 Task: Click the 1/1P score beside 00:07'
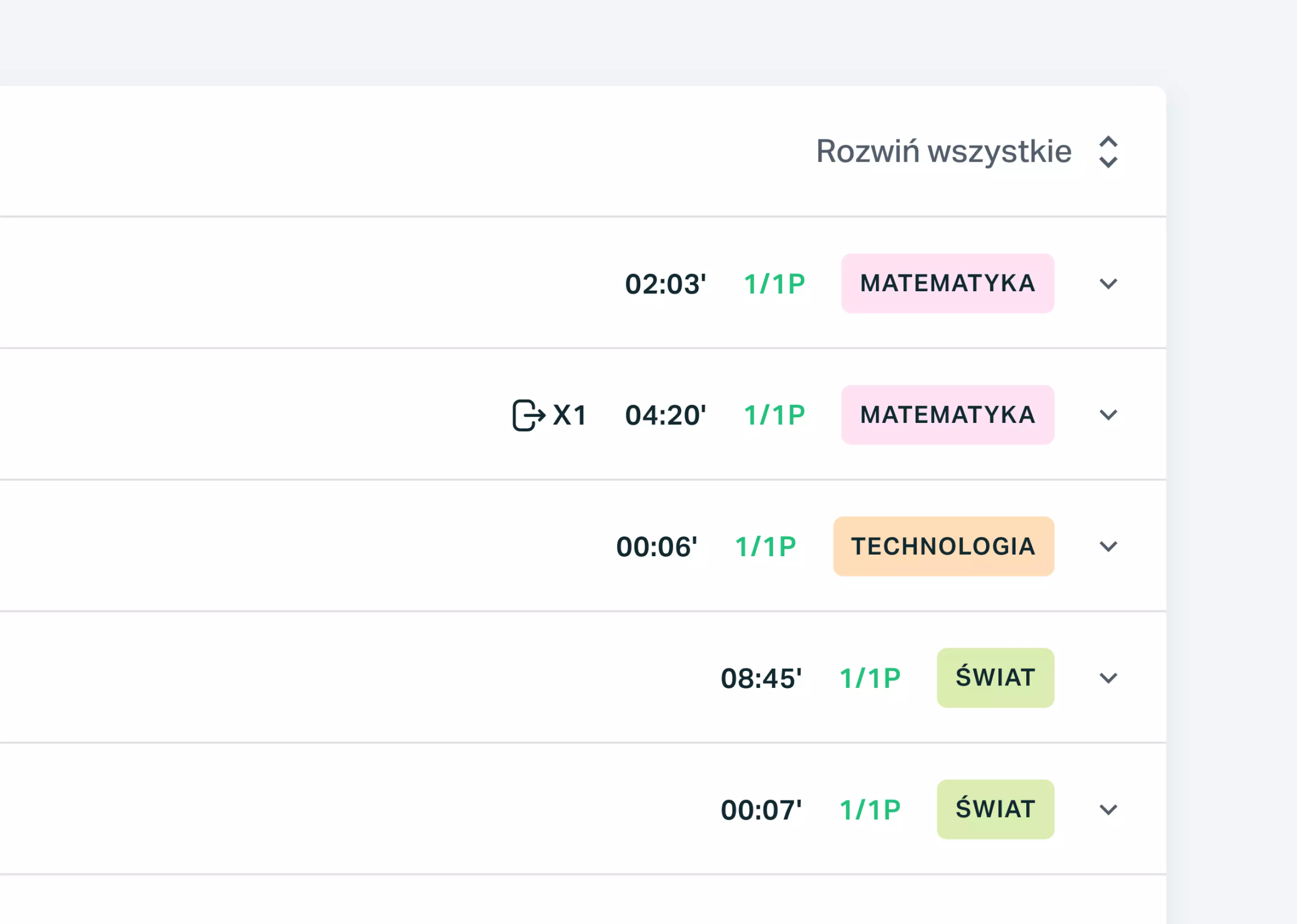pos(870,810)
